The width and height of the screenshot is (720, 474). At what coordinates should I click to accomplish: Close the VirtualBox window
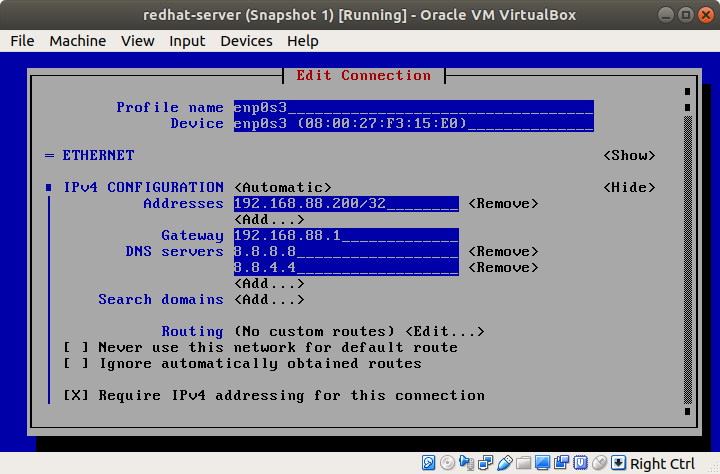coord(706,15)
